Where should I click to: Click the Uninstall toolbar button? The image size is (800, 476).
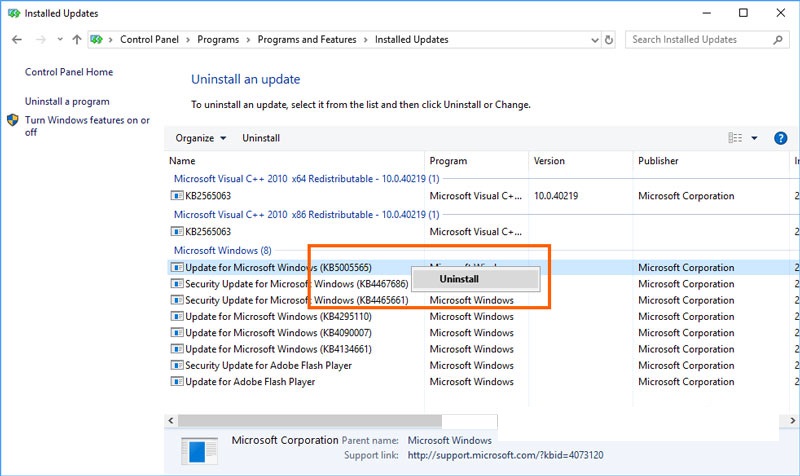coord(261,138)
